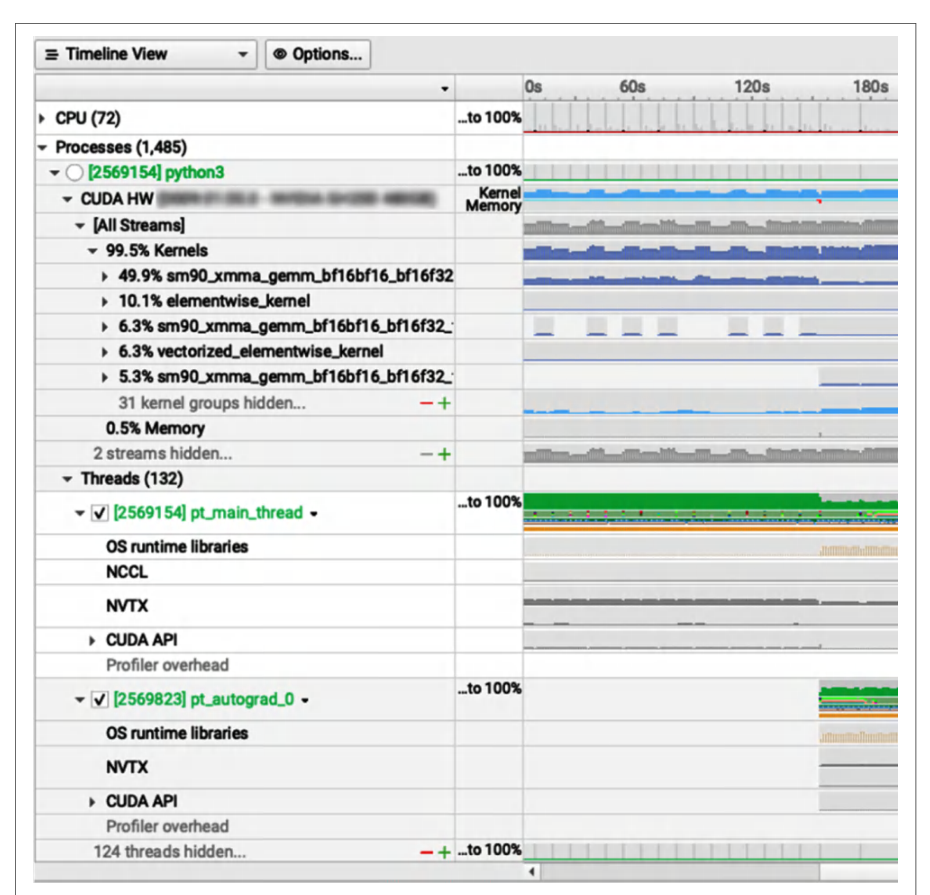Expand the CPU (72) row
Viewport: 930px width, 895px height.
[x=42, y=119]
